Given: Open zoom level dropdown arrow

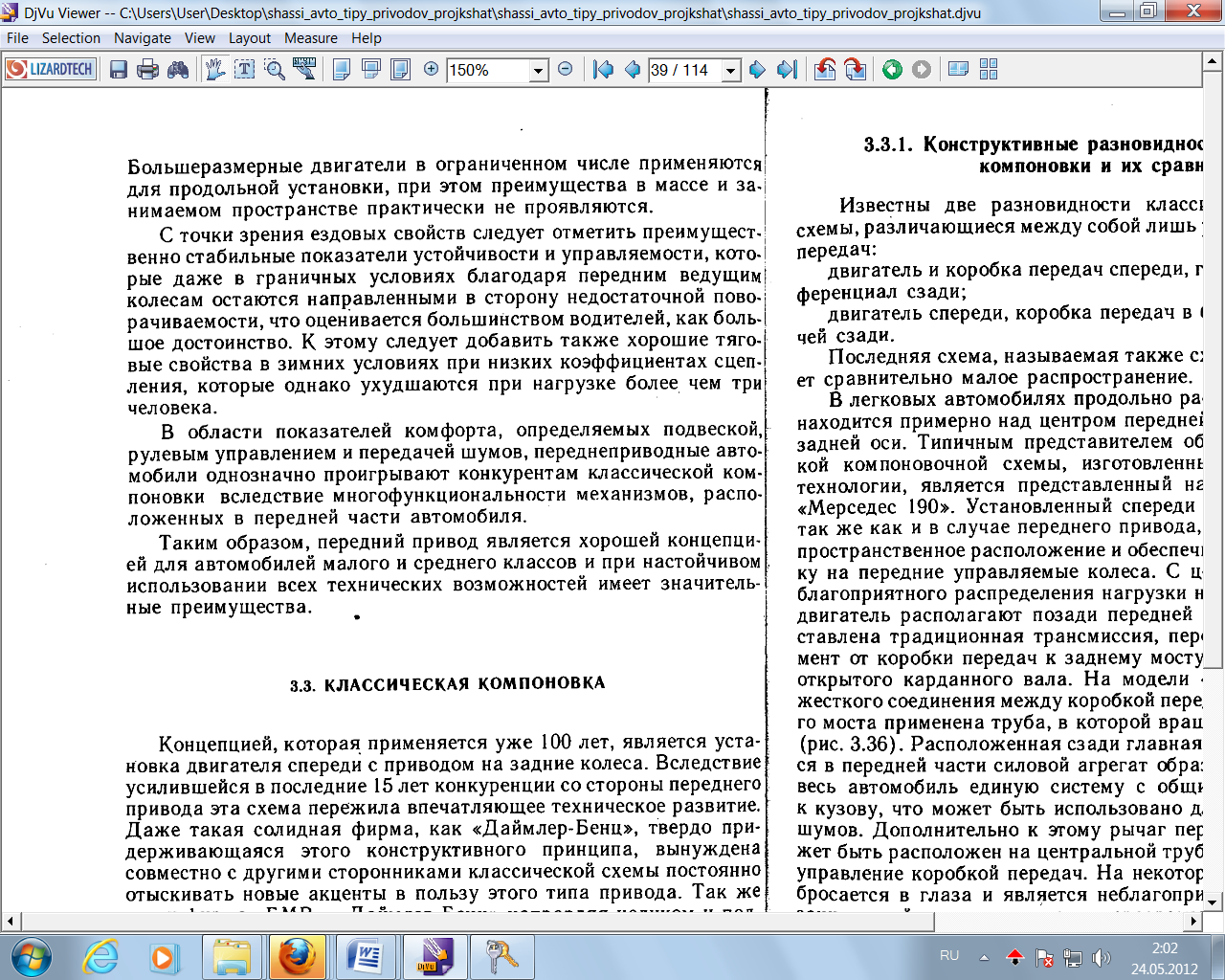Looking at the screenshot, I should pyautogui.click(x=538, y=71).
